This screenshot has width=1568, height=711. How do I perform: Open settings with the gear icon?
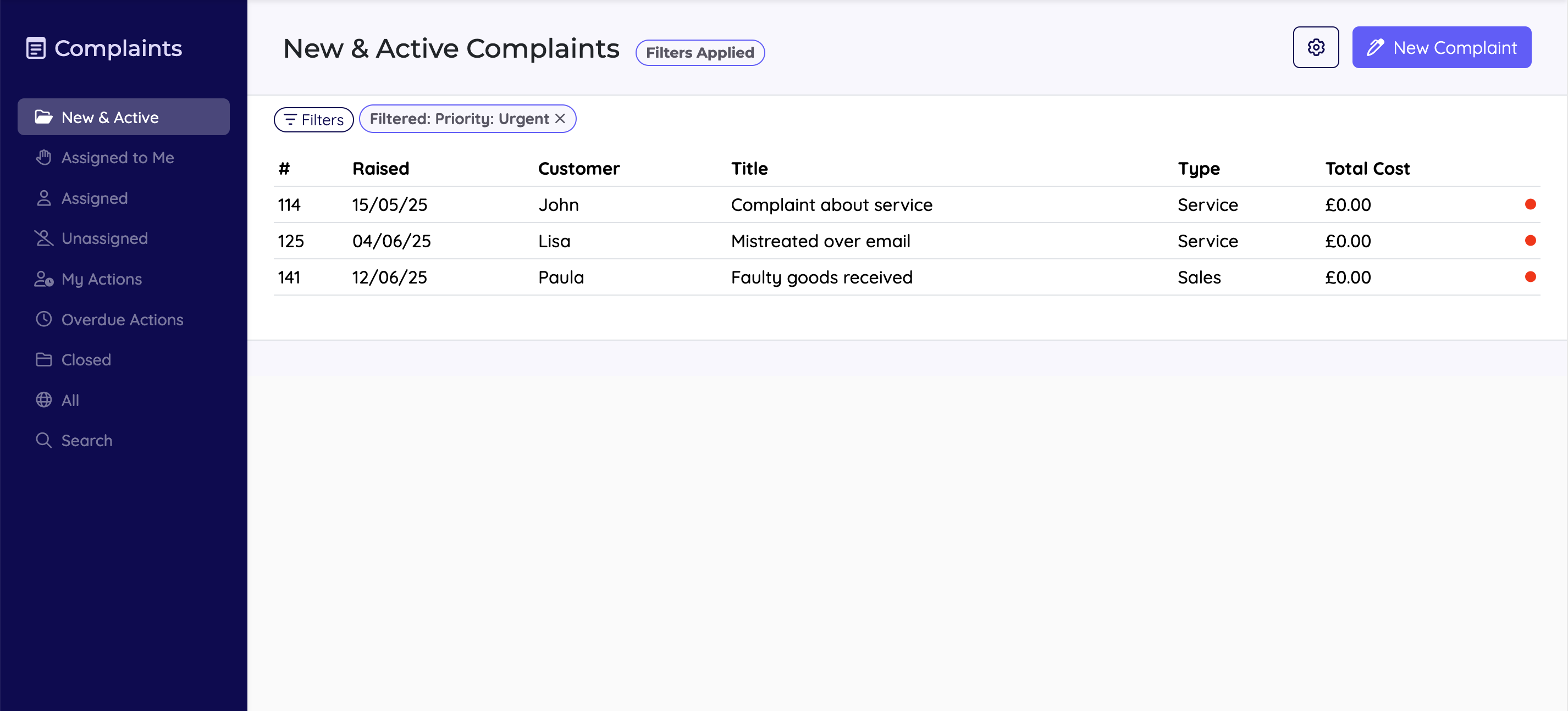[x=1316, y=47]
